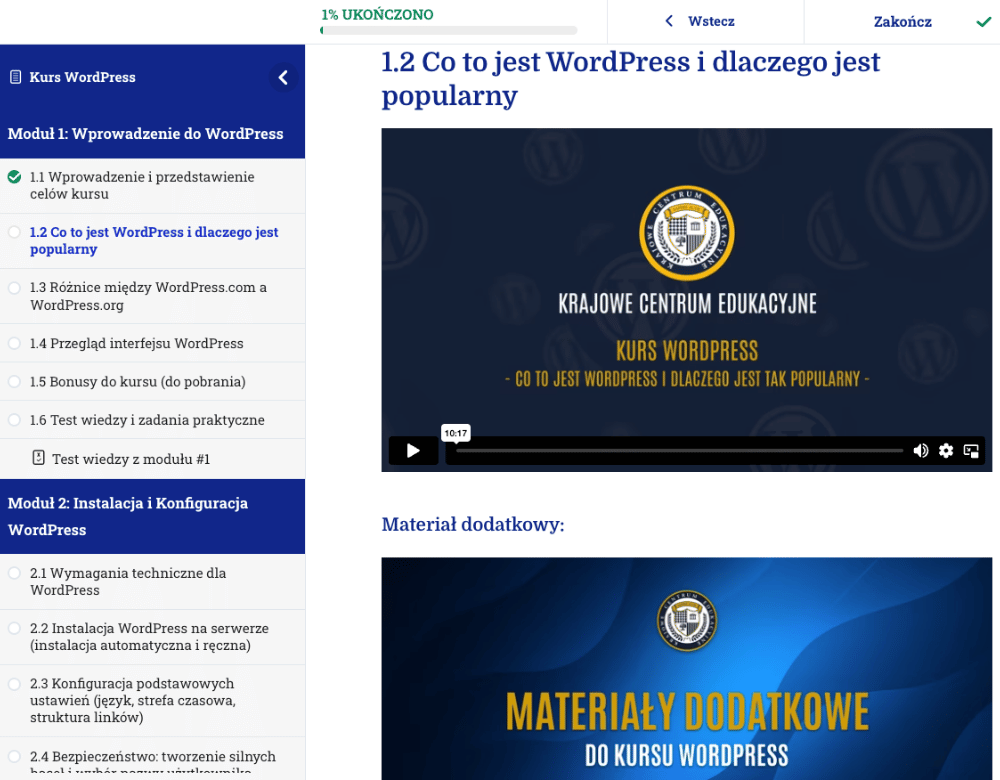This screenshot has height=780, width=1000.
Task: Click the green checkmark next to Zakończ
Action: click(x=983, y=22)
